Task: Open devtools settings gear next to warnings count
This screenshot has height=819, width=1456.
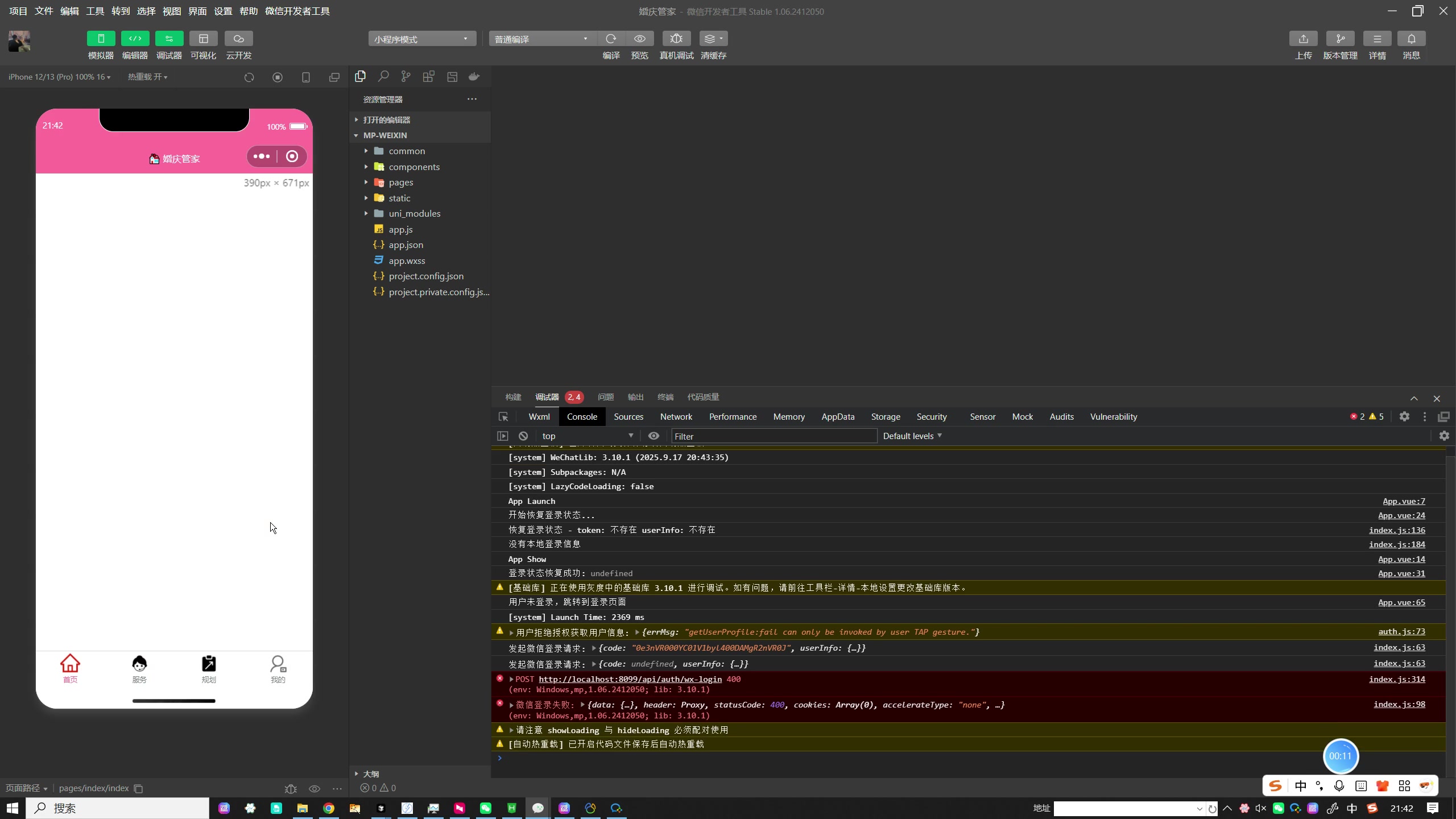Action: (1404, 417)
